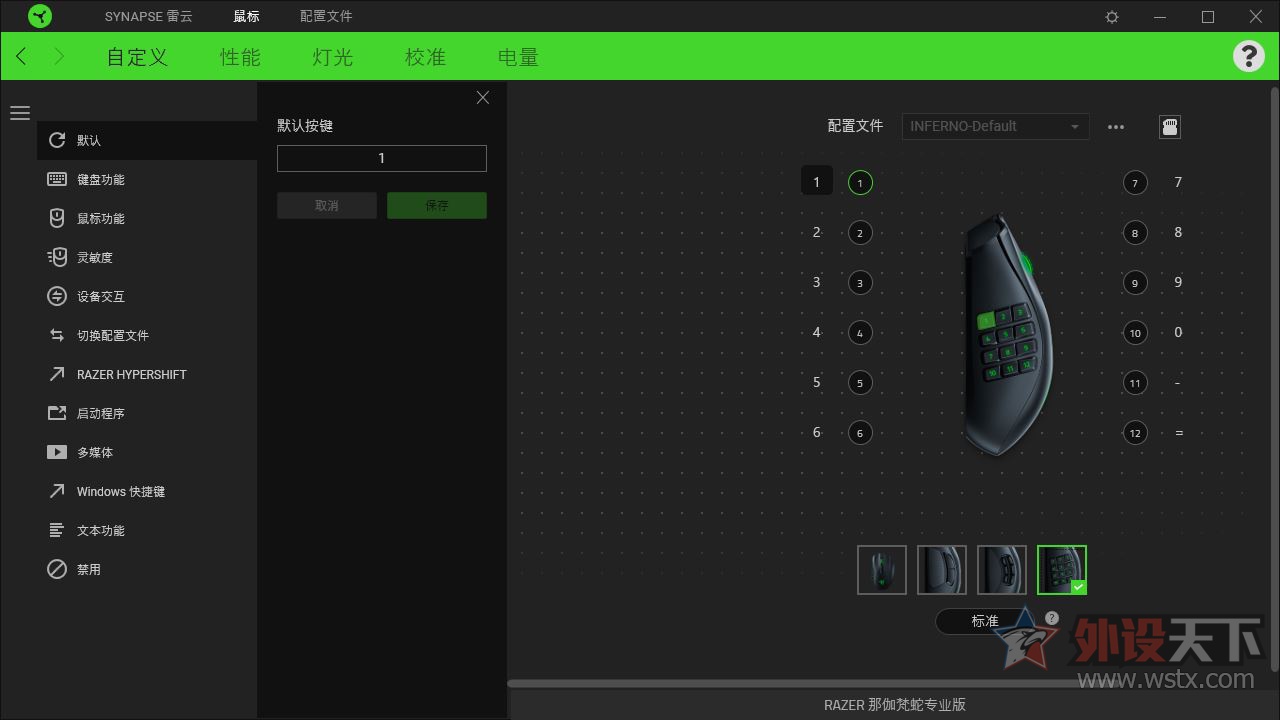Select the 2-button side plate thumbnail
The height and width of the screenshot is (720, 1280).
click(x=942, y=570)
